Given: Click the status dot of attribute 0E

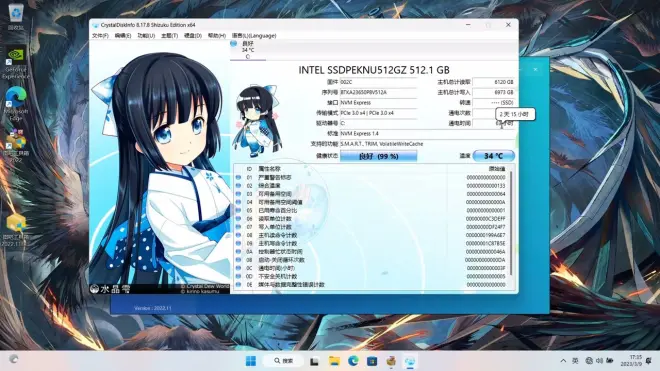Looking at the screenshot, I should click(x=238, y=285).
